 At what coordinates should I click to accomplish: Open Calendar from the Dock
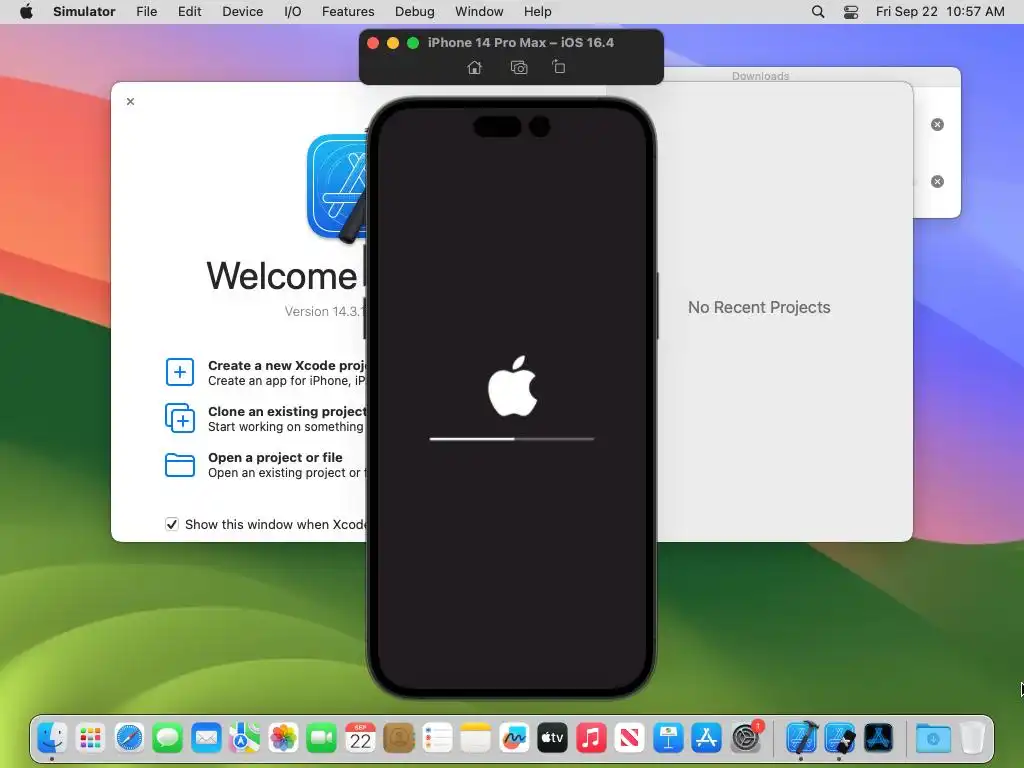[x=360, y=738]
